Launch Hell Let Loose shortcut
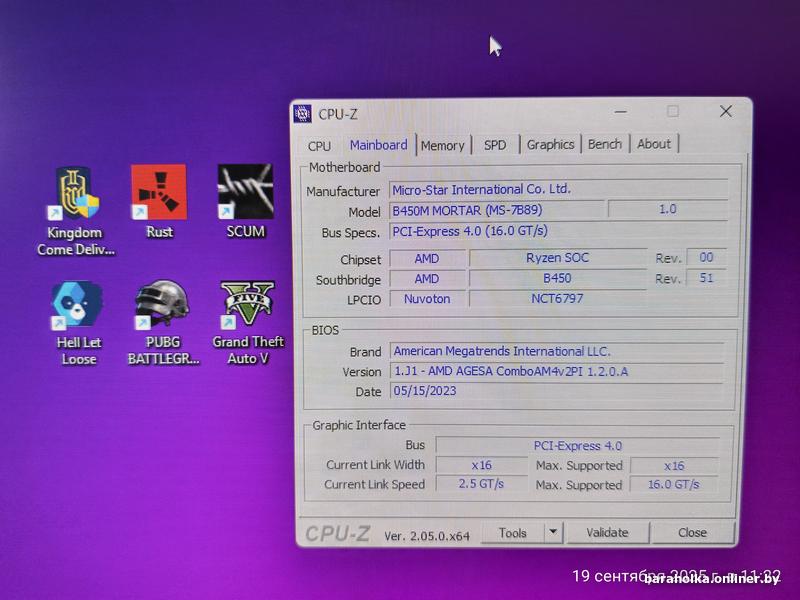This screenshot has width=800, height=600. pyautogui.click(x=78, y=323)
